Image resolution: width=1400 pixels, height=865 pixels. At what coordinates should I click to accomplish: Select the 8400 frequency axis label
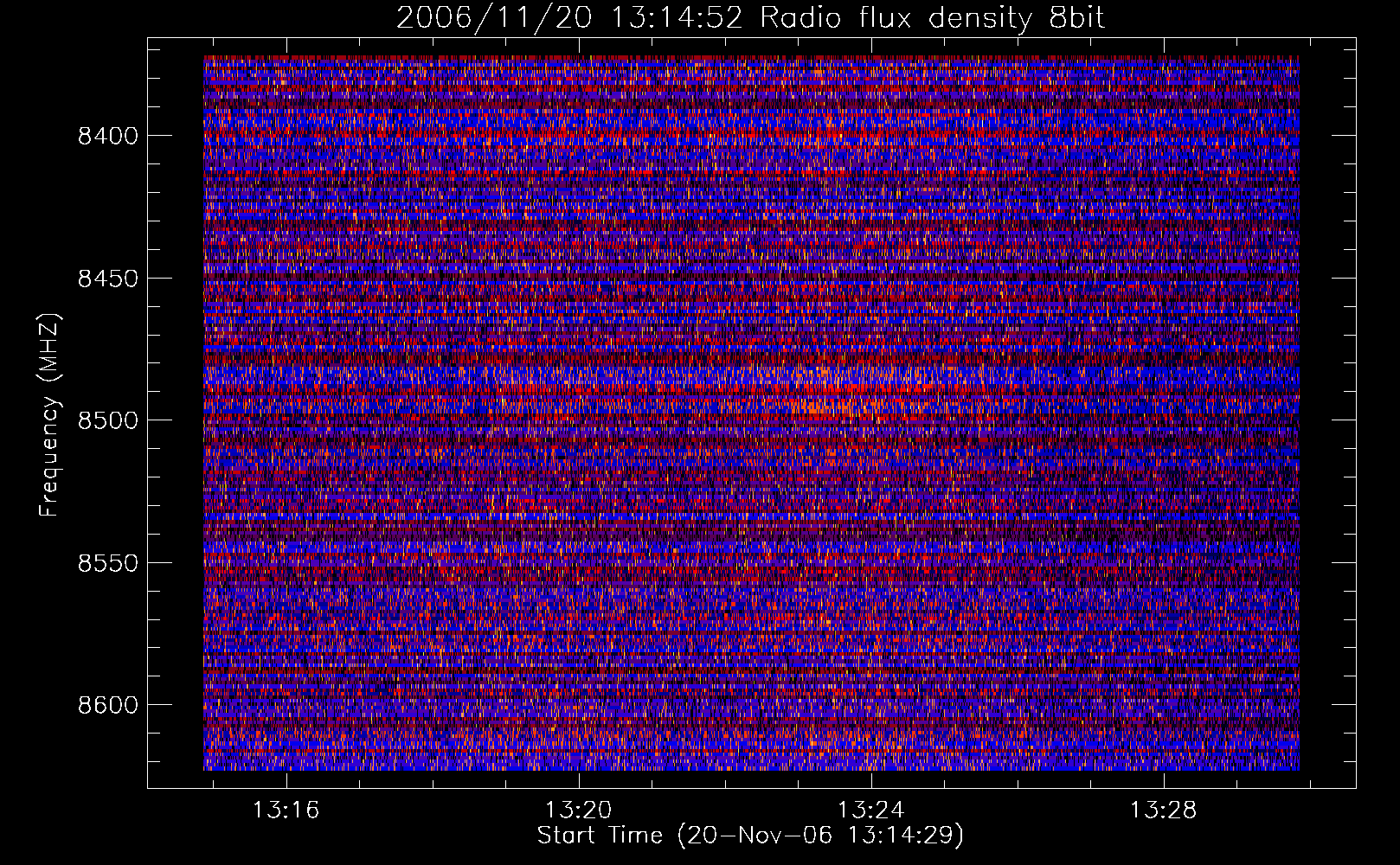pos(108,136)
